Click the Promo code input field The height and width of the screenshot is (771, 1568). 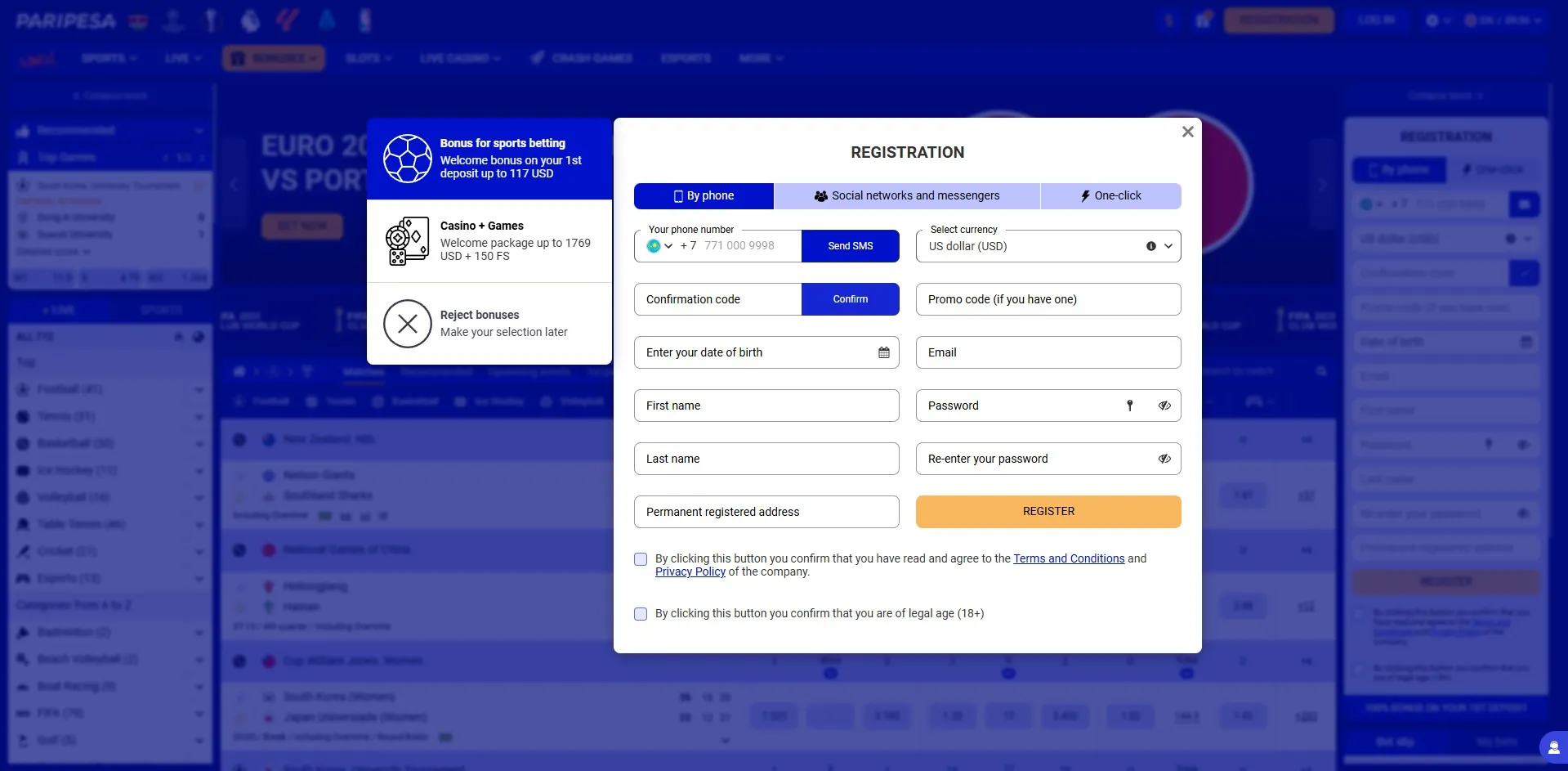click(x=1048, y=299)
